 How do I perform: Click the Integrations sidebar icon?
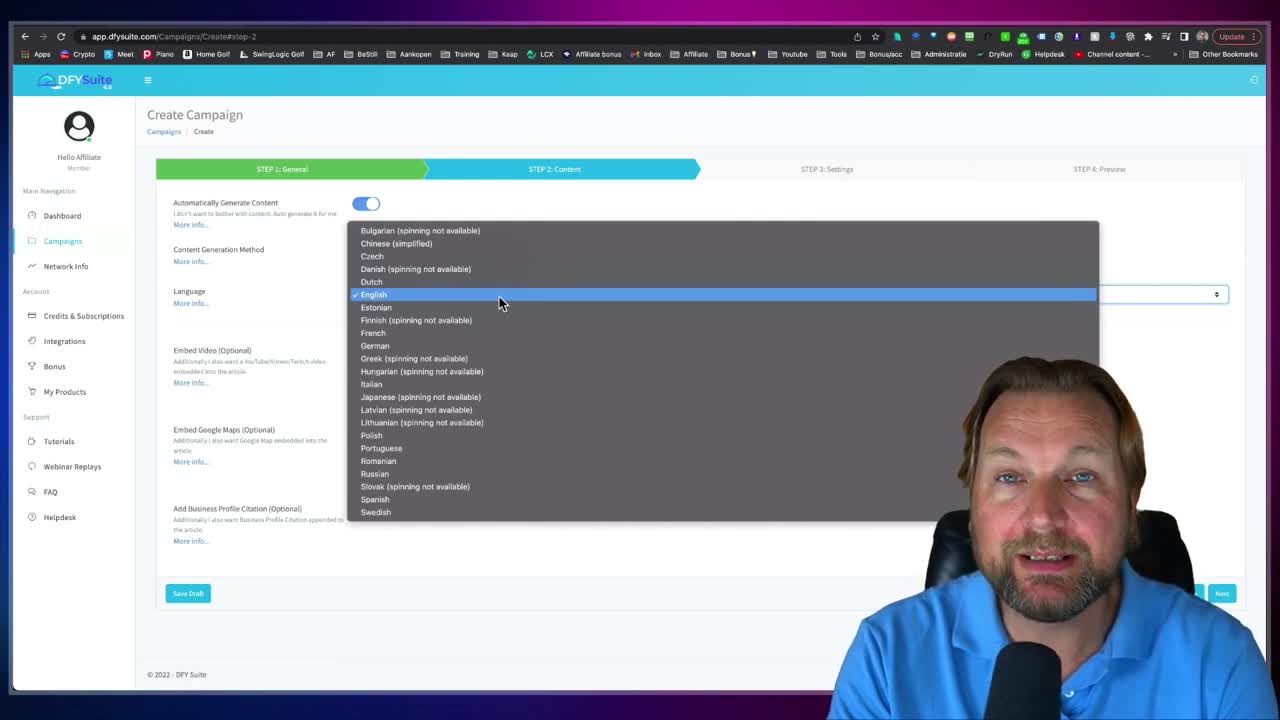[x=32, y=341]
